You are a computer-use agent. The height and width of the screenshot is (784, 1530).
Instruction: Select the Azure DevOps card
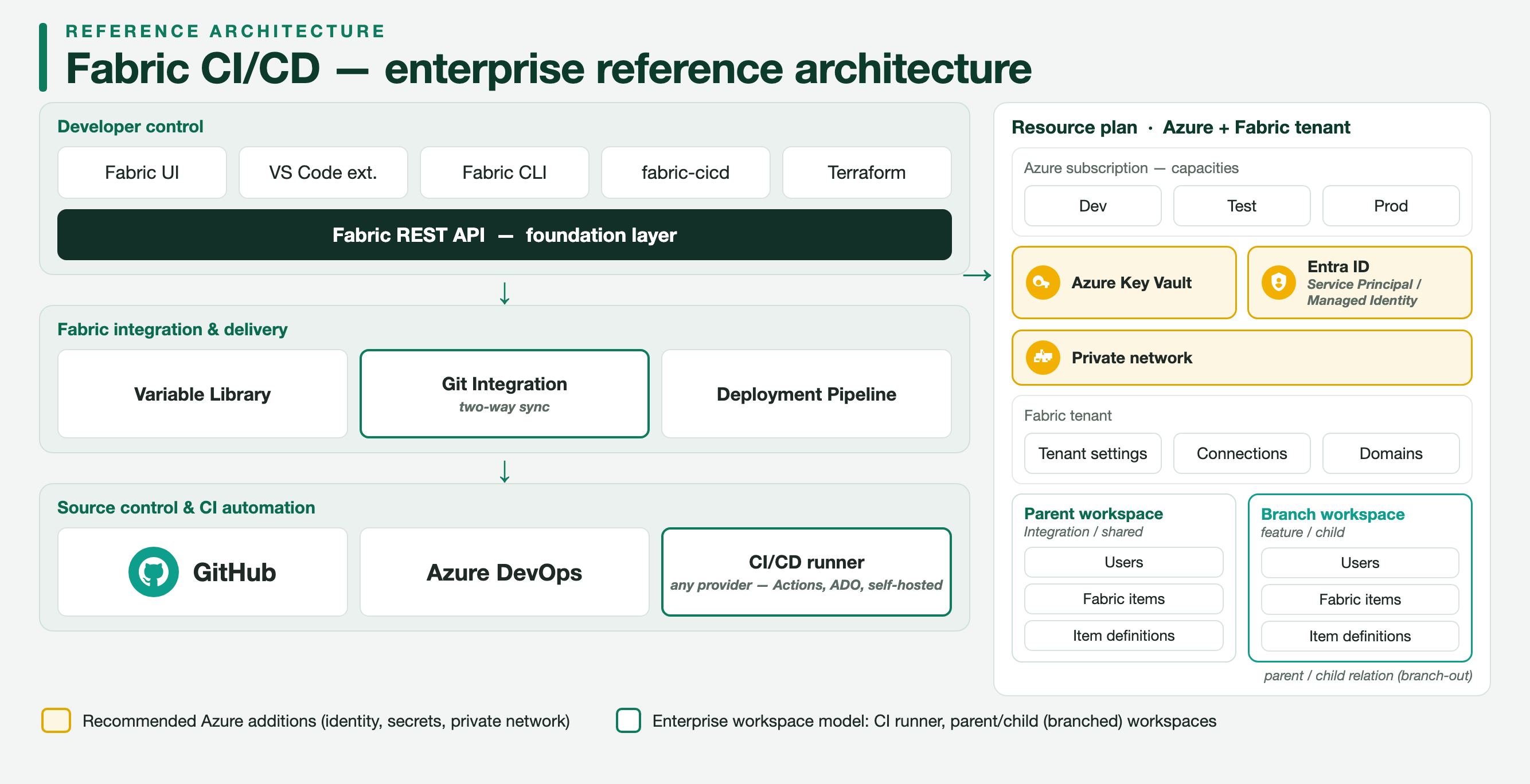(x=504, y=572)
